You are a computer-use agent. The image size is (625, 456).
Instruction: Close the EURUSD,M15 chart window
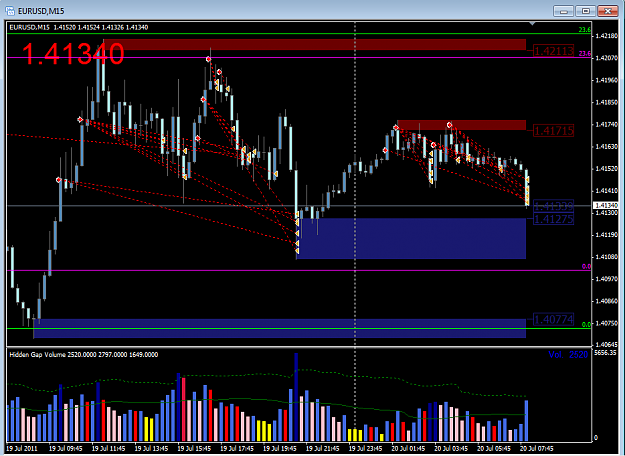[608, 11]
